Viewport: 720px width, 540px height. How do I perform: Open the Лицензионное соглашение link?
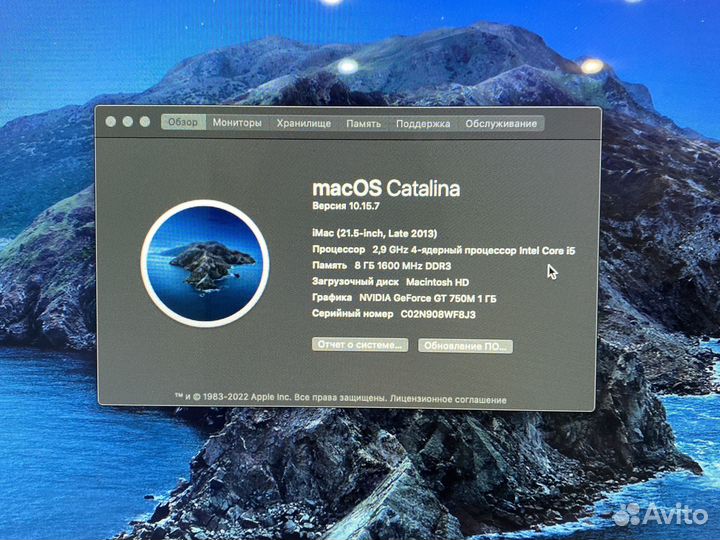[x=448, y=399]
